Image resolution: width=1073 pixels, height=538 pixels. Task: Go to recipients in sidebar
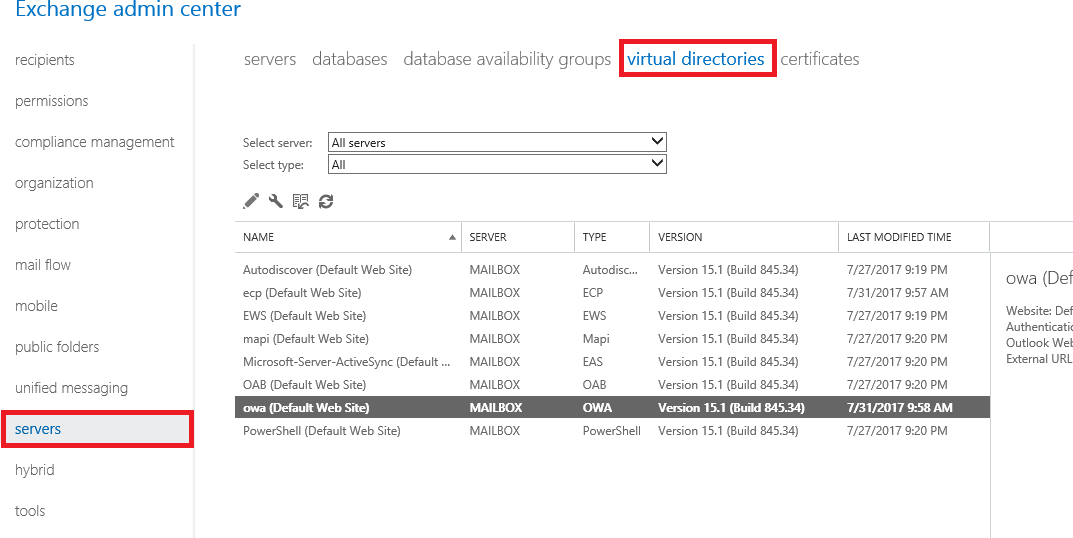(44, 60)
